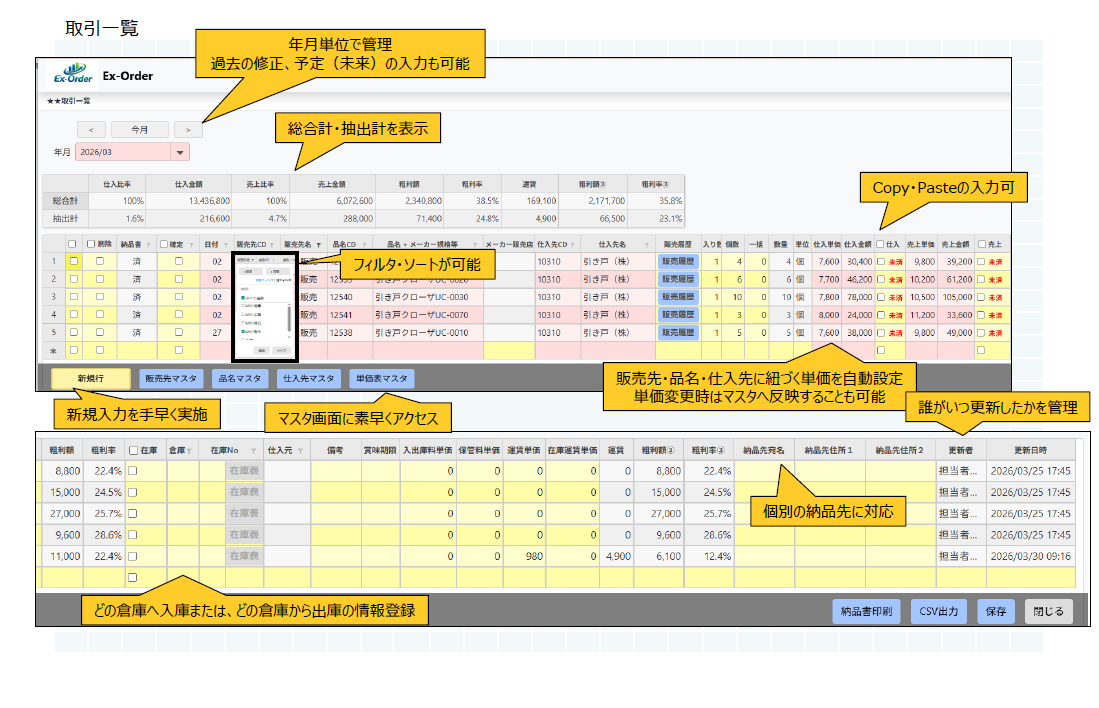Viewport: 1099px width, 708px height.
Task: Click 販売履歴 button in first row
Action: coord(677,261)
